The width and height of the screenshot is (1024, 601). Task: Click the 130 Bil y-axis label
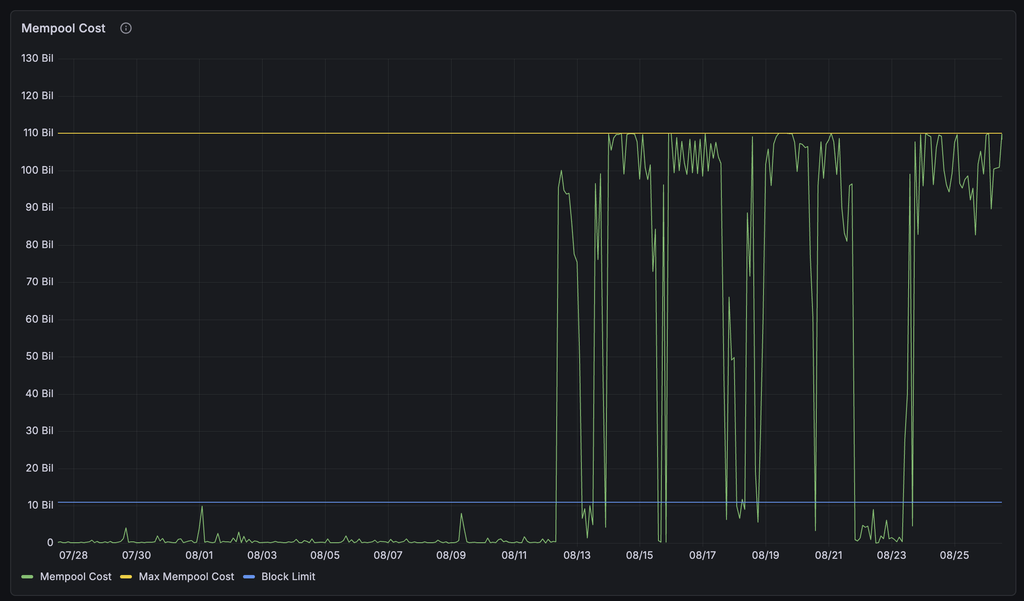37,58
